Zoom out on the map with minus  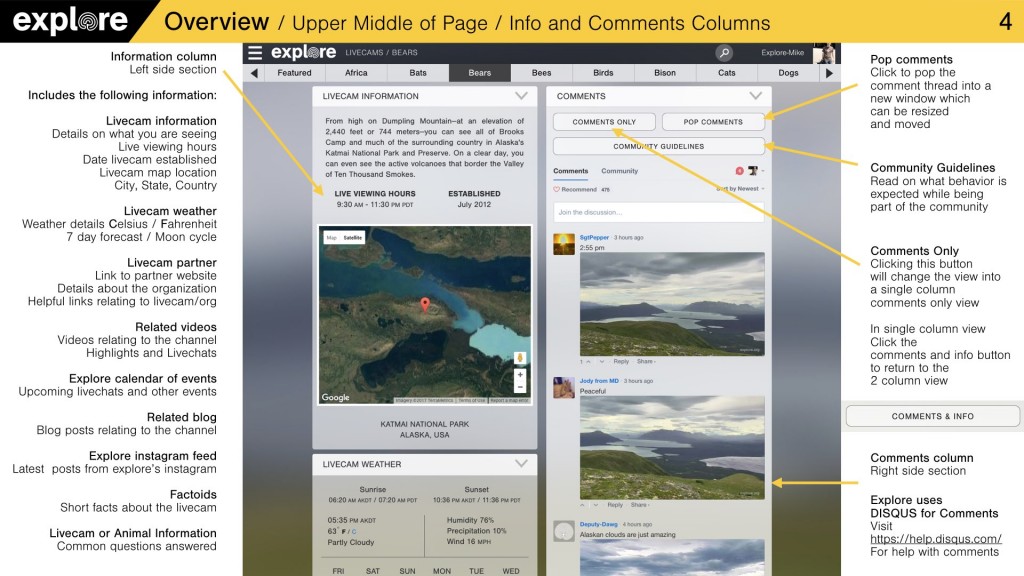click(520, 387)
